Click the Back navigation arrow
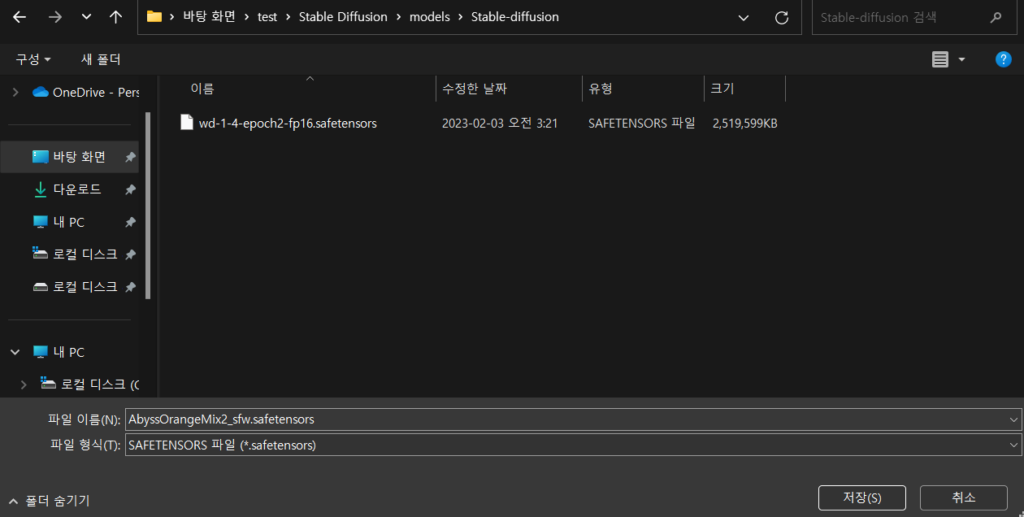Screen dimensions: 1024x517 click(19, 17)
